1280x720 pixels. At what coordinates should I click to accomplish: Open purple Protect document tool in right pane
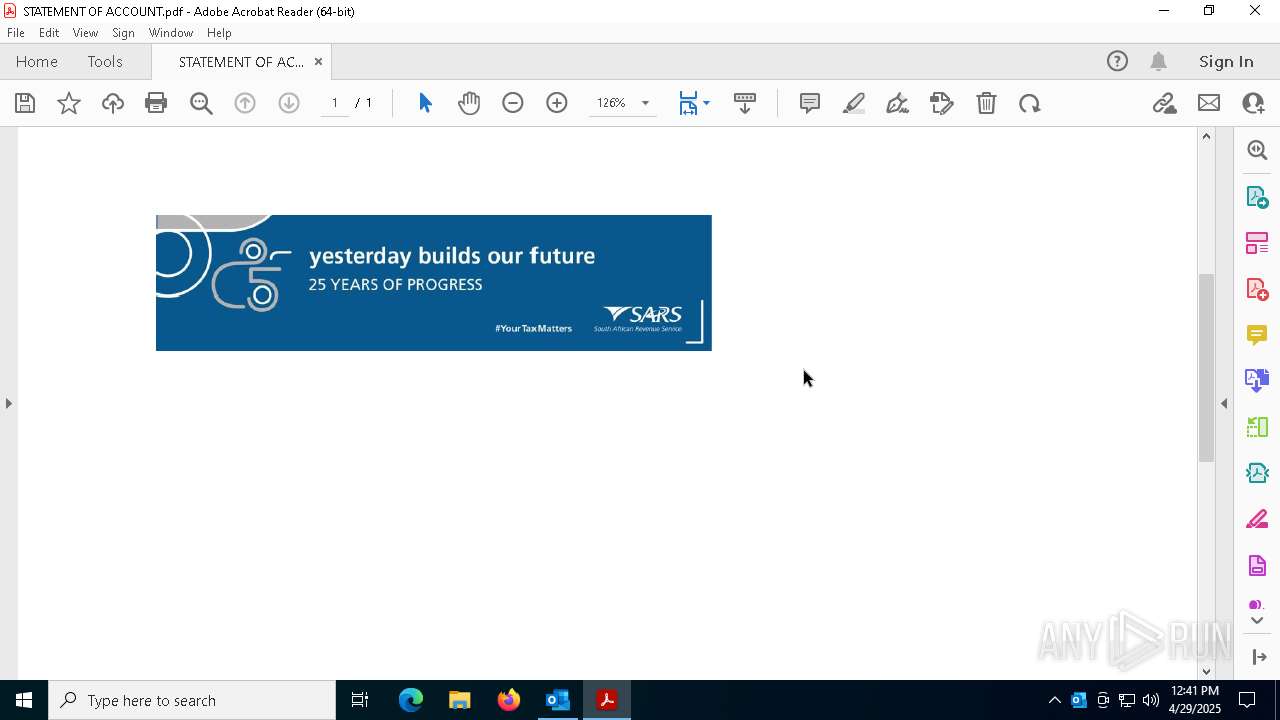[x=1257, y=566]
